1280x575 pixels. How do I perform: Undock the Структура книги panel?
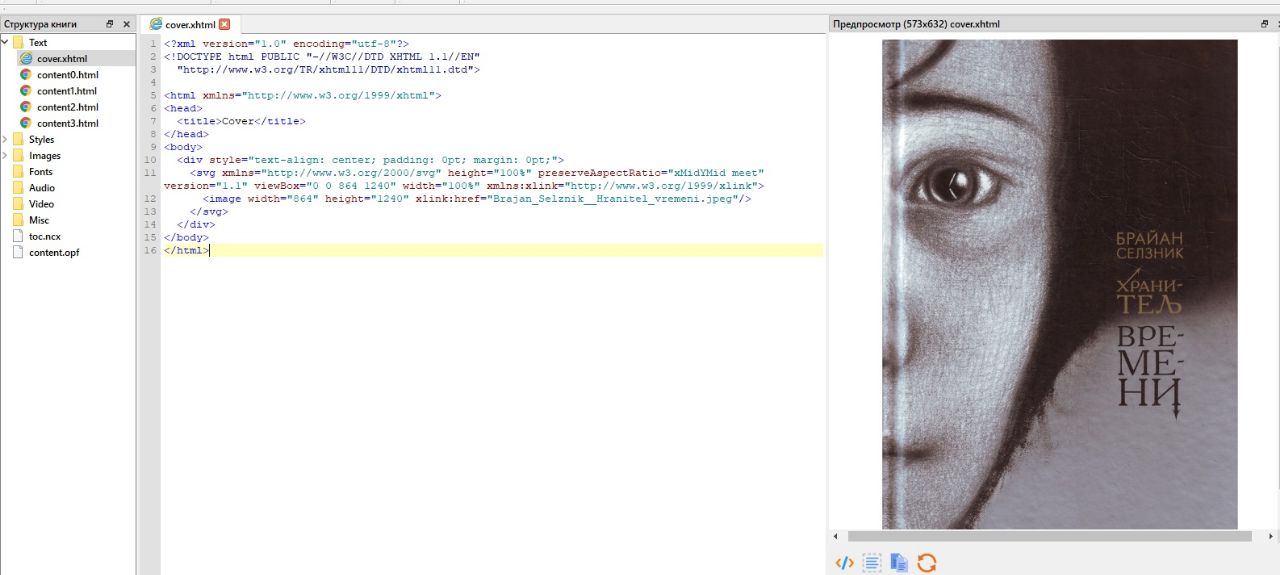pos(110,23)
